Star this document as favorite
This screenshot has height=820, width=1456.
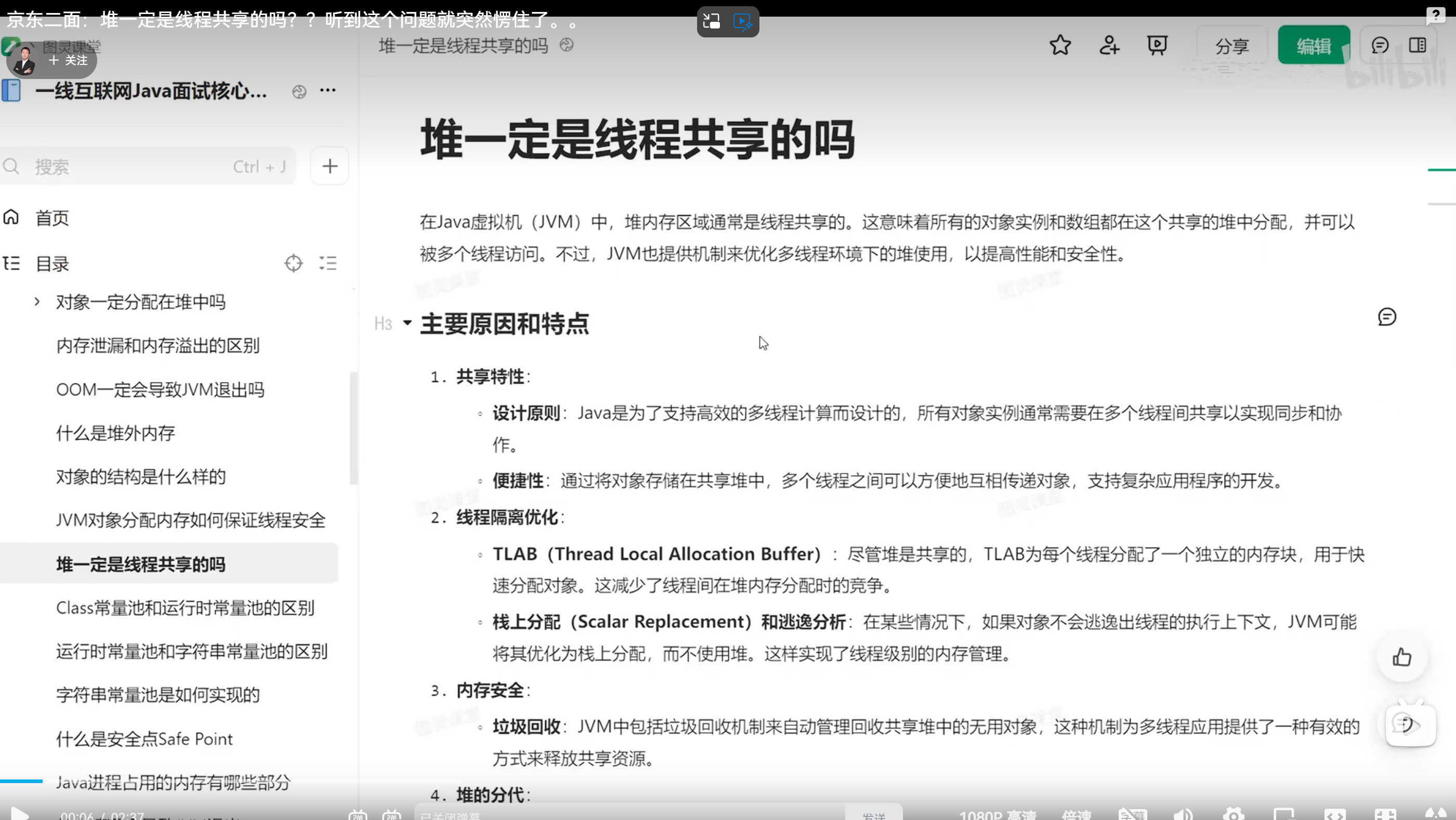tap(1060, 45)
